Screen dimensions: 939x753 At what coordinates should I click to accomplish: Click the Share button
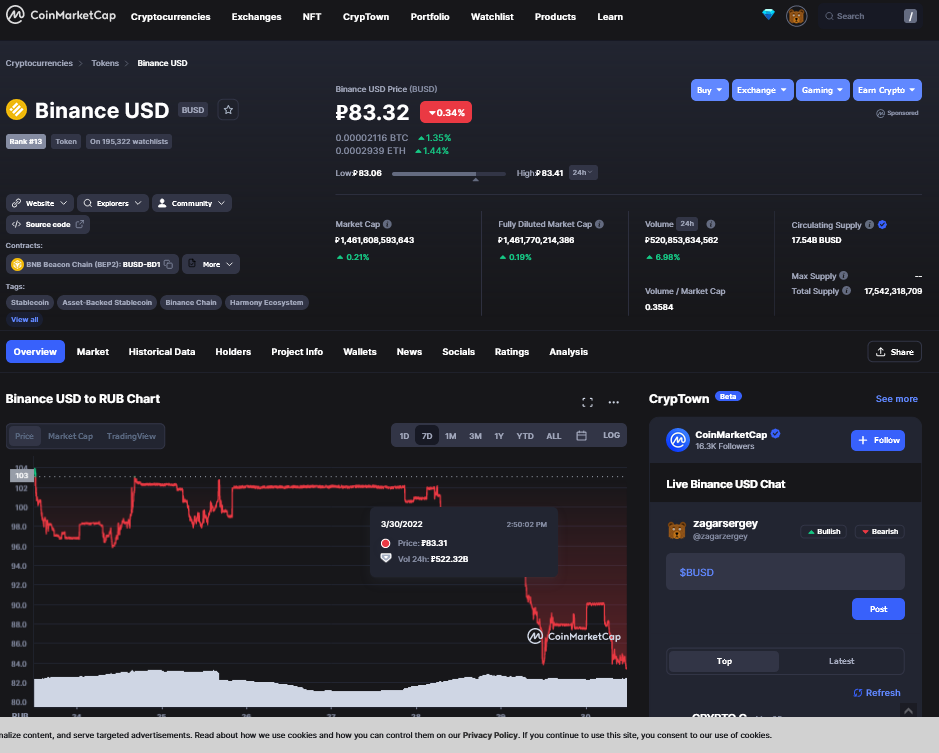click(894, 352)
